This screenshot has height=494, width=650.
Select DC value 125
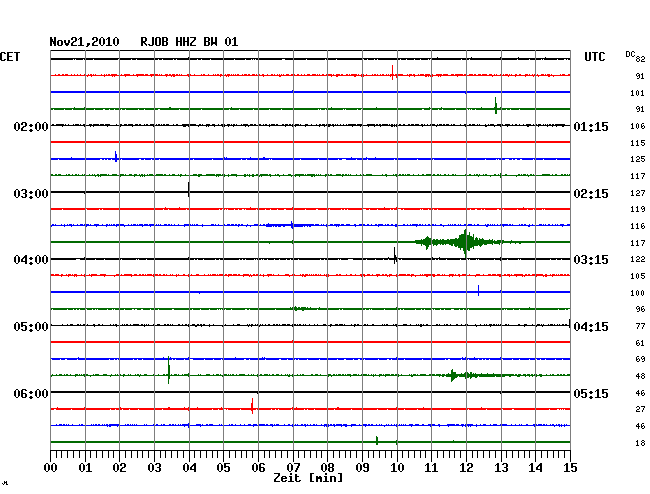pyautogui.click(x=638, y=159)
